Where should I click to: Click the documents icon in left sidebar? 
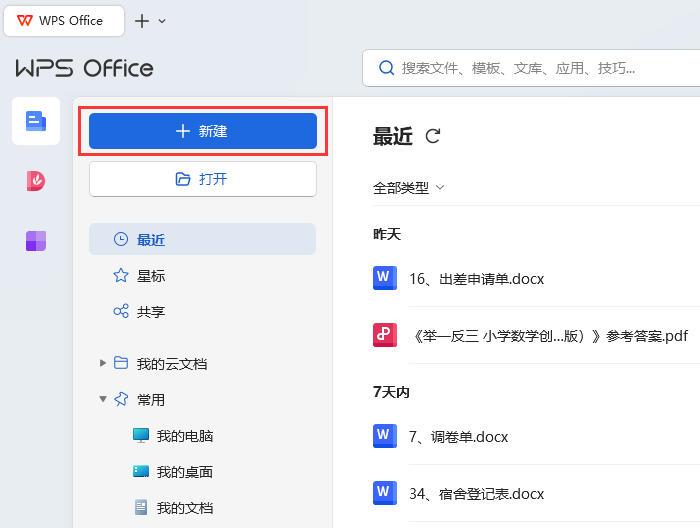pos(36,121)
